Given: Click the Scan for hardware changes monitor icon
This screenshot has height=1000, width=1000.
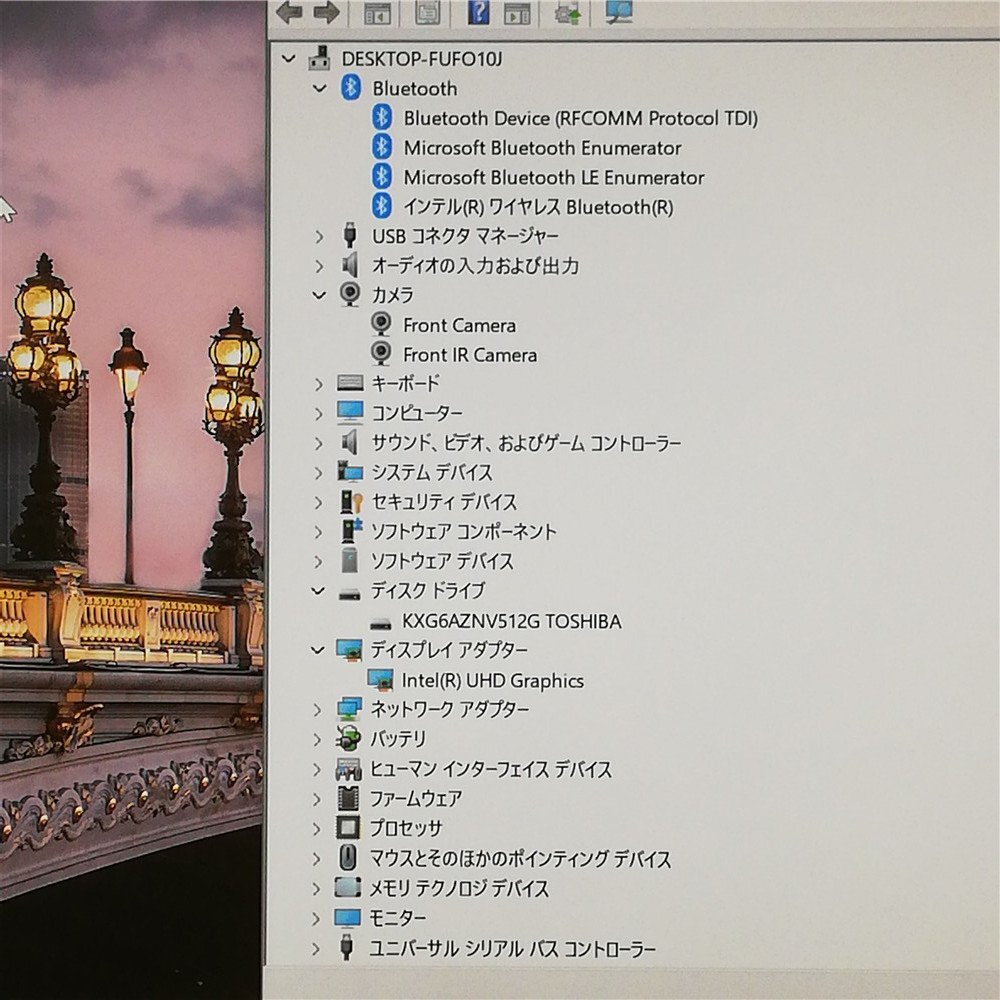Looking at the screenshot, I should [618, 12].
